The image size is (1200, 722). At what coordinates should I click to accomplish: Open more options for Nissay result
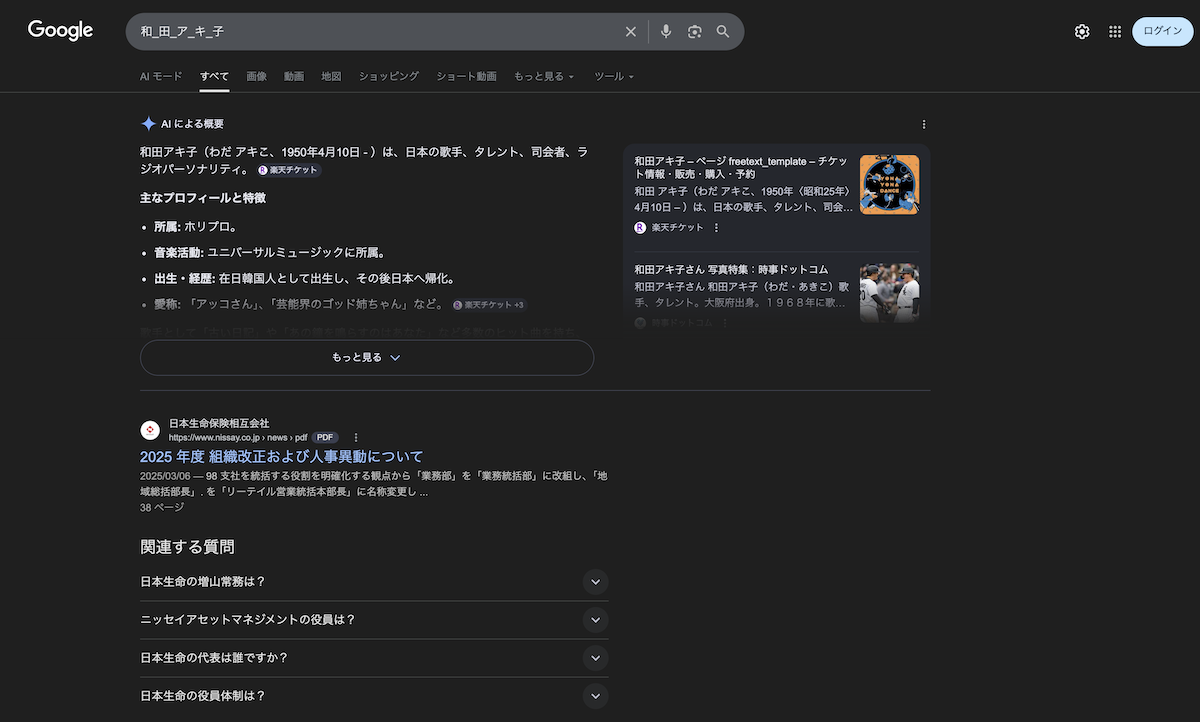(356, 437)
